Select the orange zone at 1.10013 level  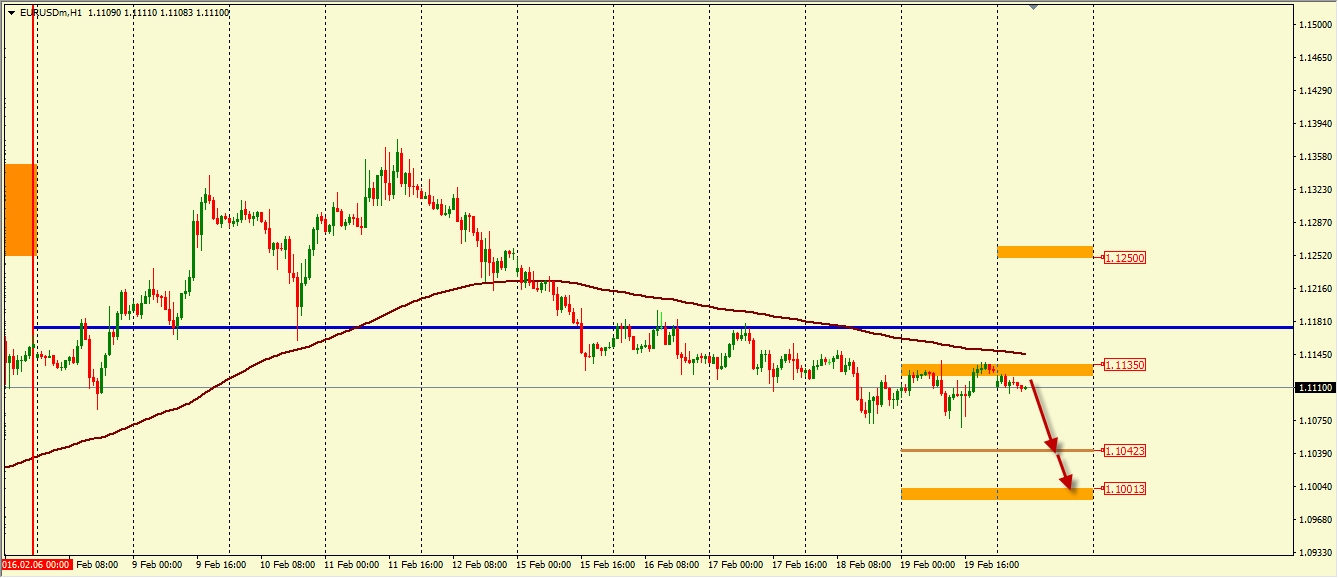996,493
